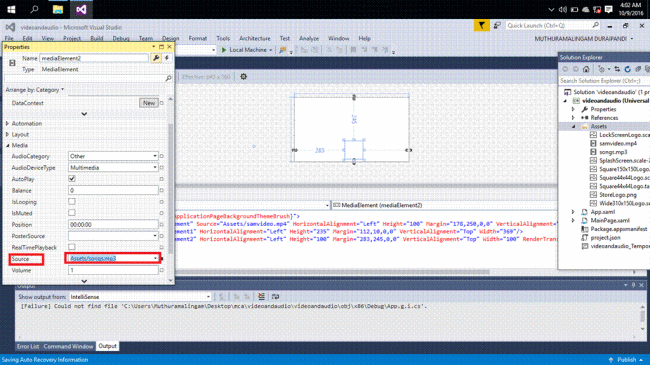650x365 pixels.
Task: Switch to the Command Window tab
Action: coord(68,346)
